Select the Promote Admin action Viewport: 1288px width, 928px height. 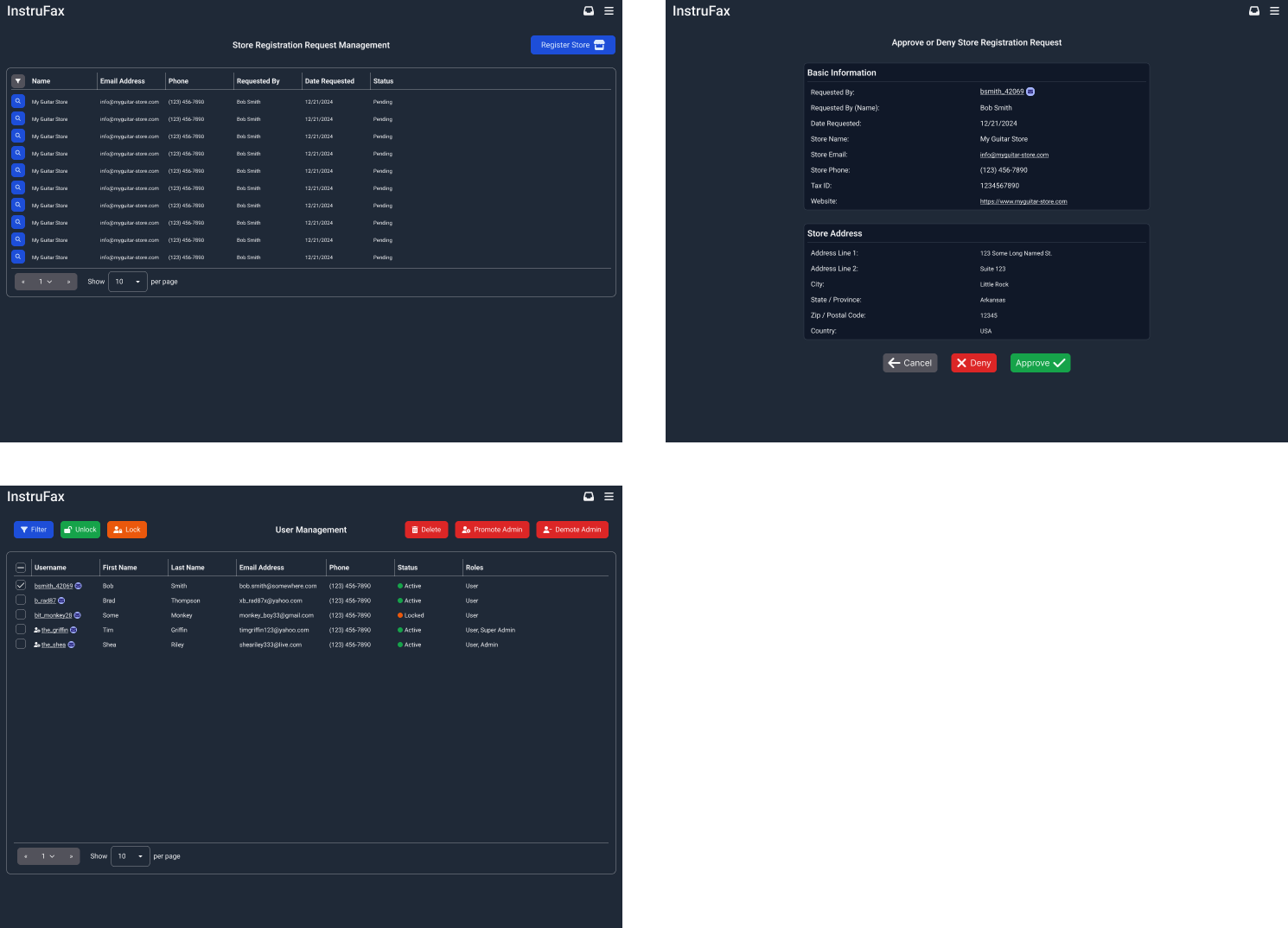coord(492,529)
